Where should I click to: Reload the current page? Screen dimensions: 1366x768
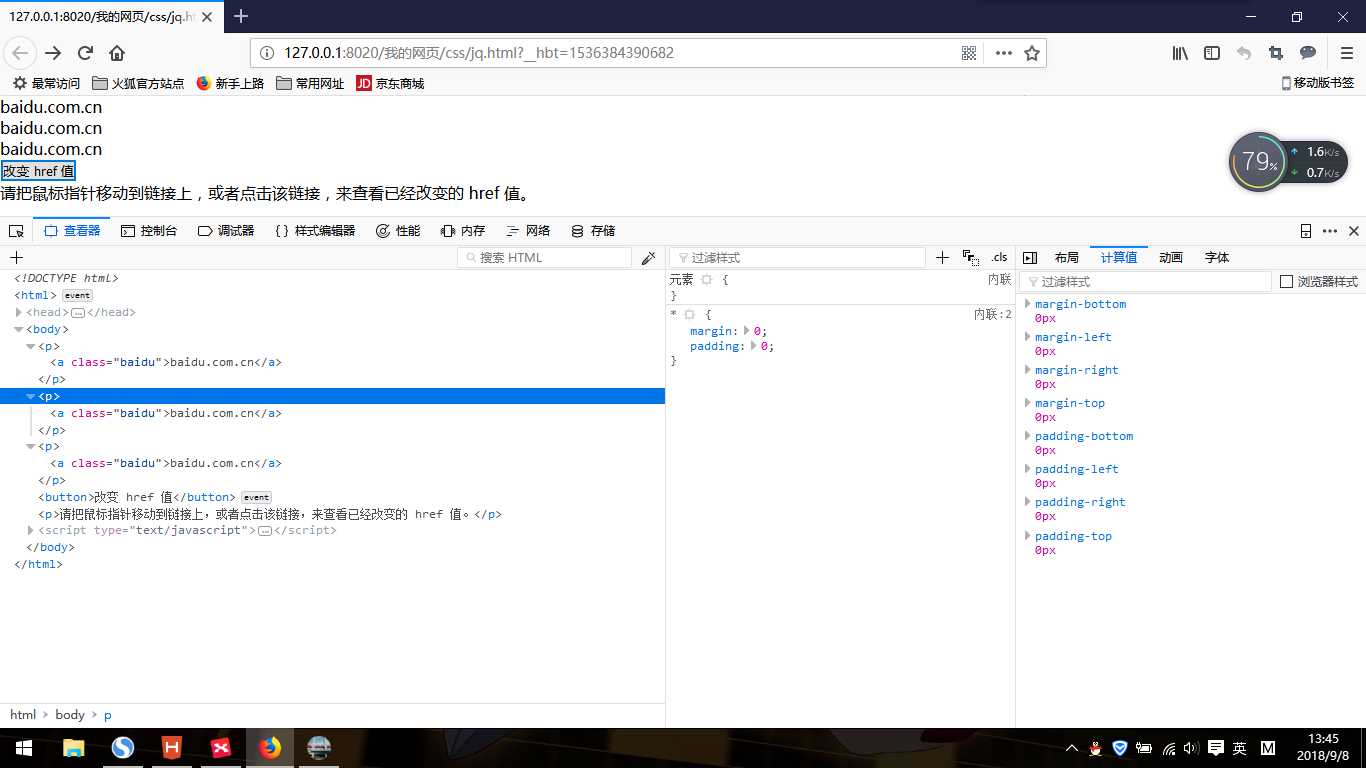click(x=85, y=53)
